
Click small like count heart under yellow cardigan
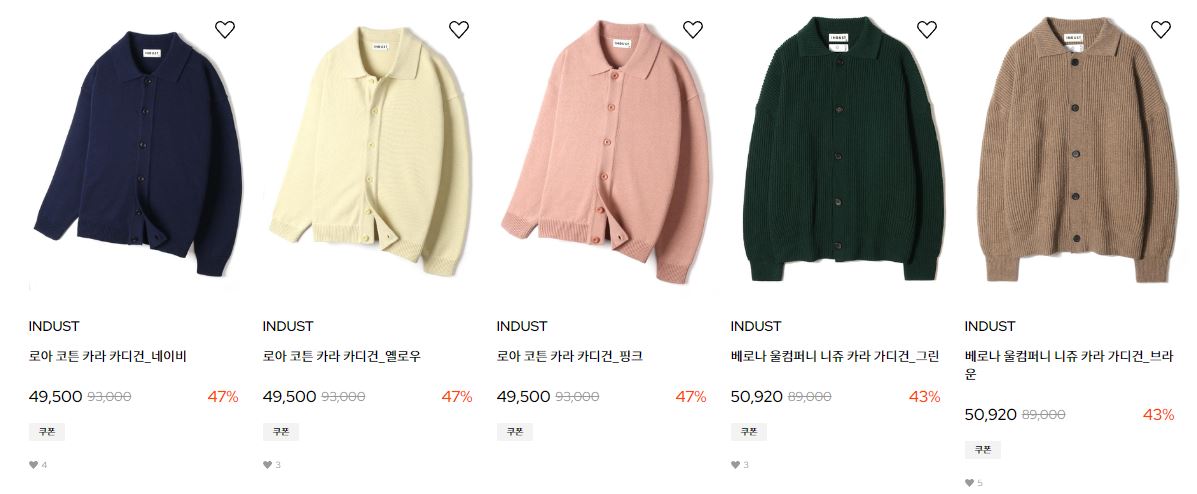[x=267, y=464]
